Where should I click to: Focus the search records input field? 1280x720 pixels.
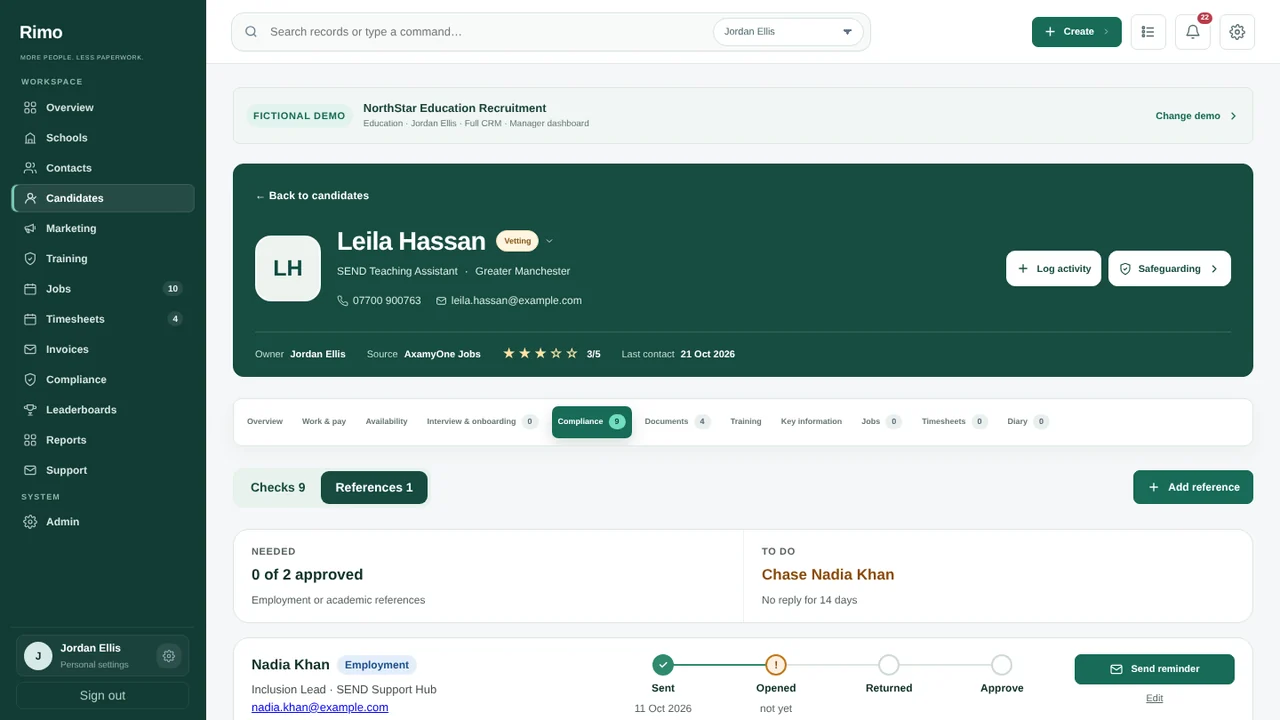(485, 32)
